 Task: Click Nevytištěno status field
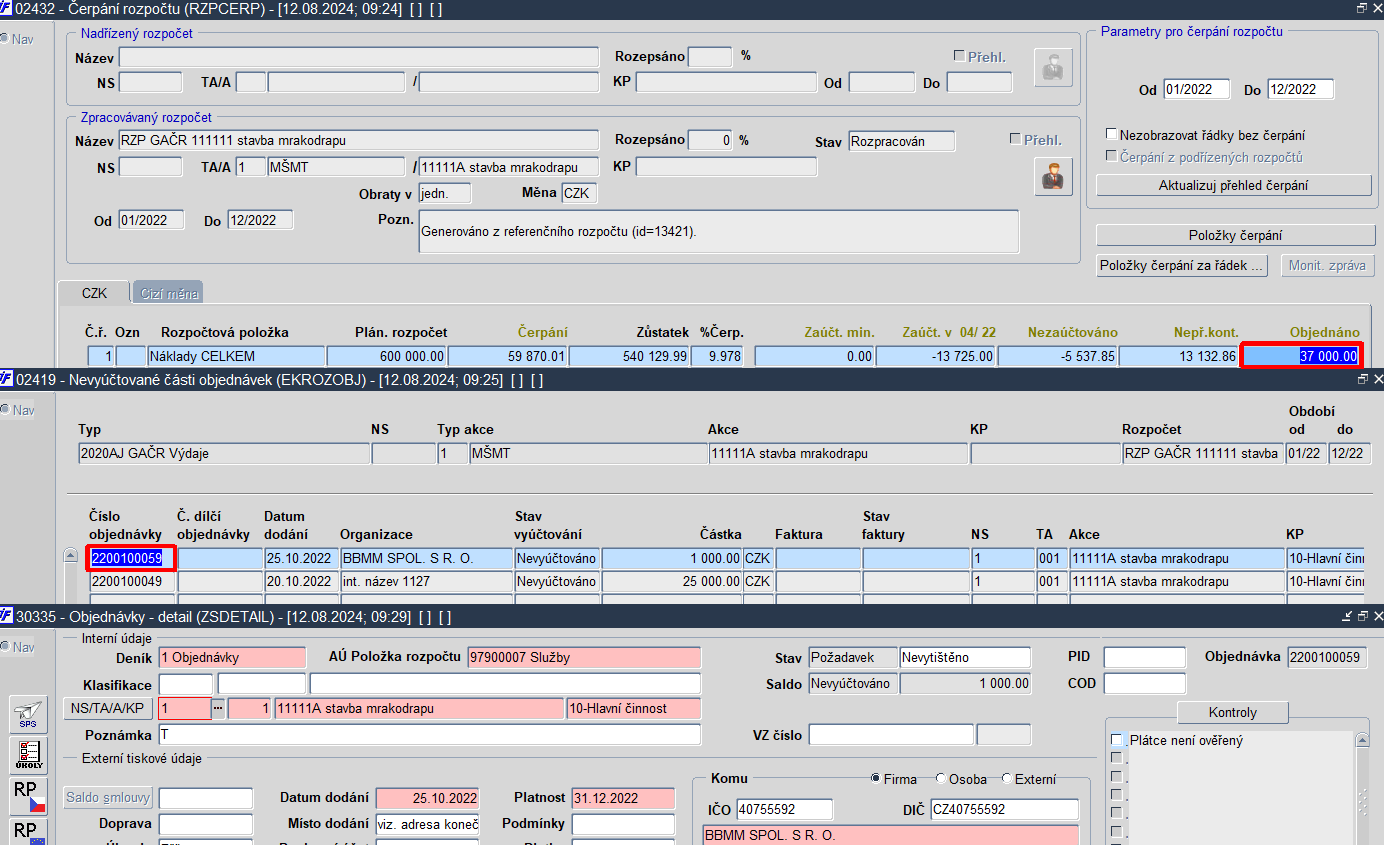click(965, 657)
